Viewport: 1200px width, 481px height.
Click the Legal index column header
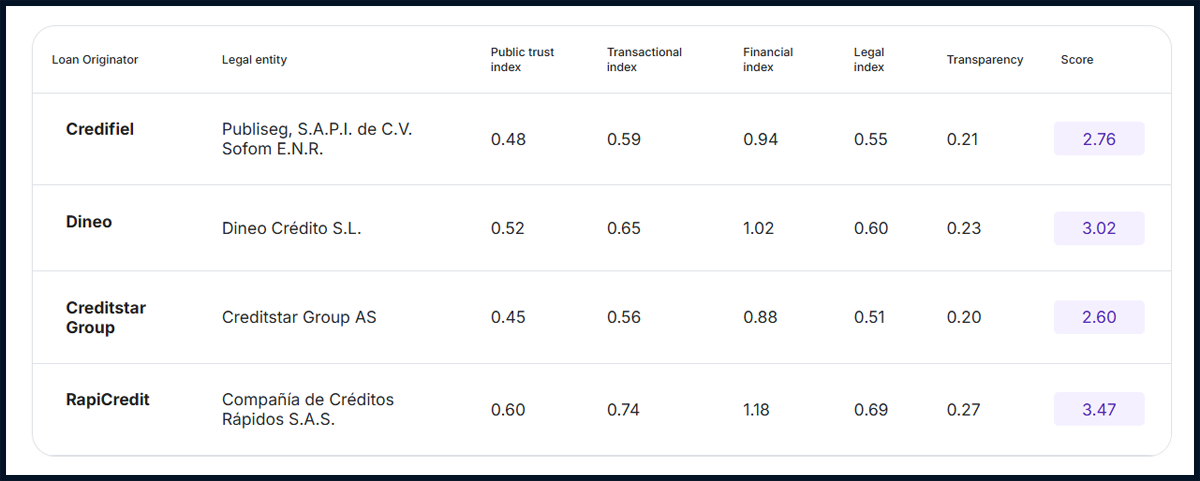click(x=869, y=60)
